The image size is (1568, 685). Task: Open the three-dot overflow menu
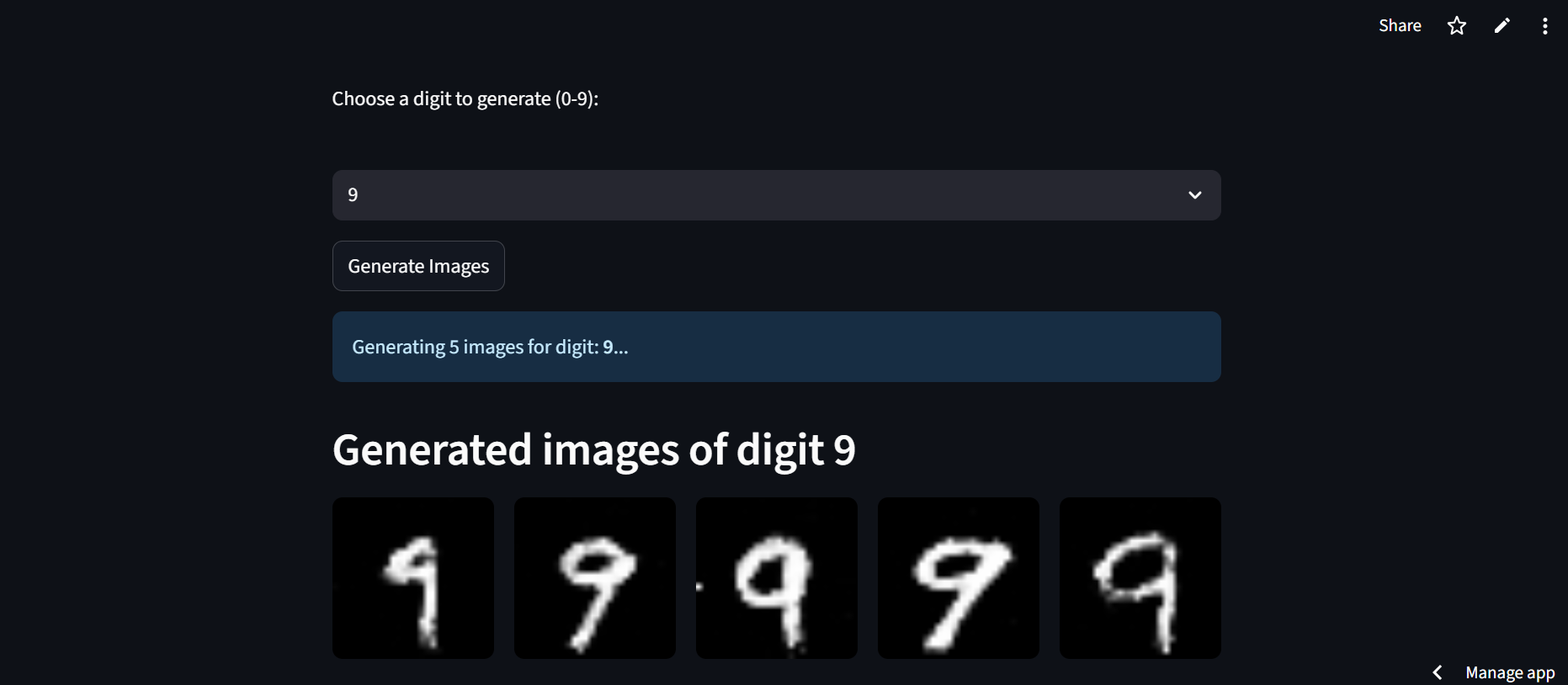(x=1544, y=26)
